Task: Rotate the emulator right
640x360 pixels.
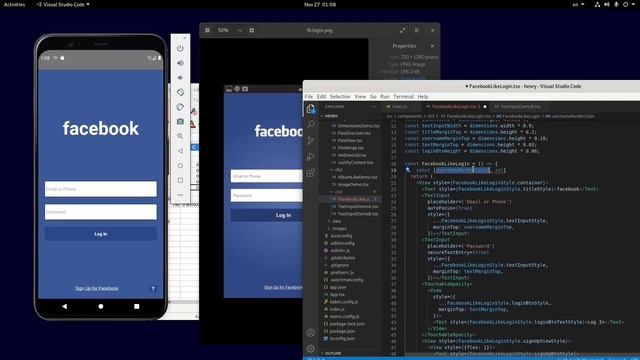Action: point(180,107)
